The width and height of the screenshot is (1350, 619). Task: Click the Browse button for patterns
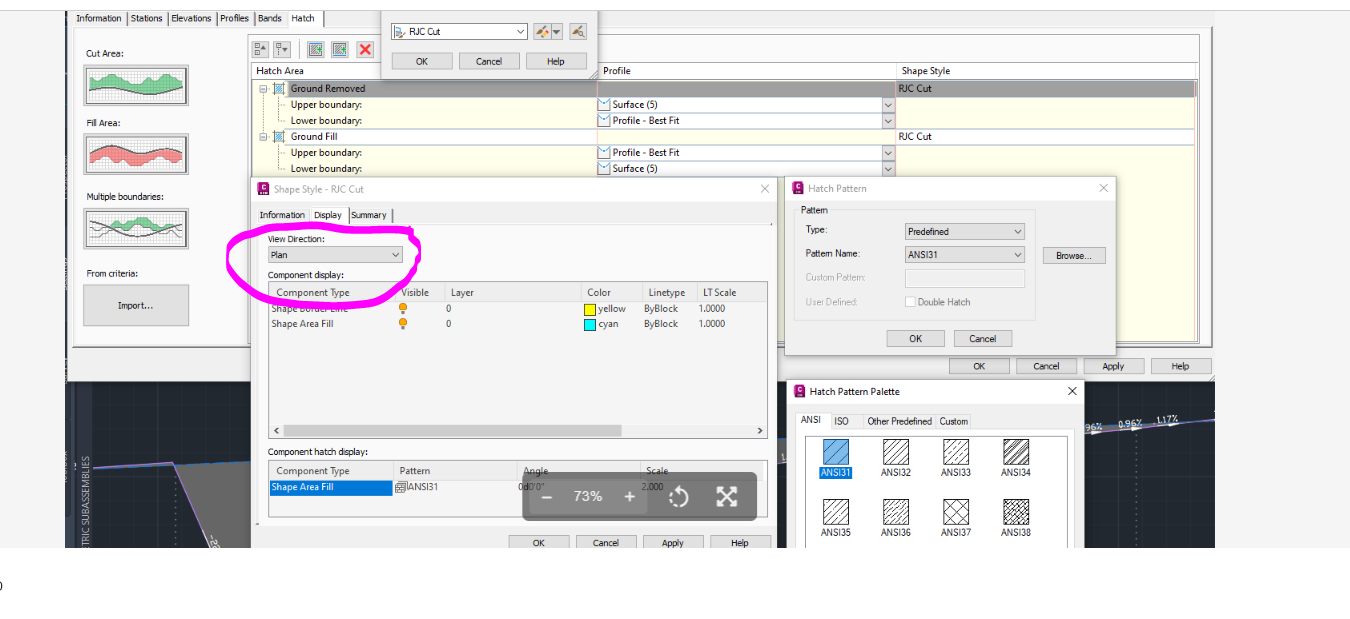(1074, 255)
